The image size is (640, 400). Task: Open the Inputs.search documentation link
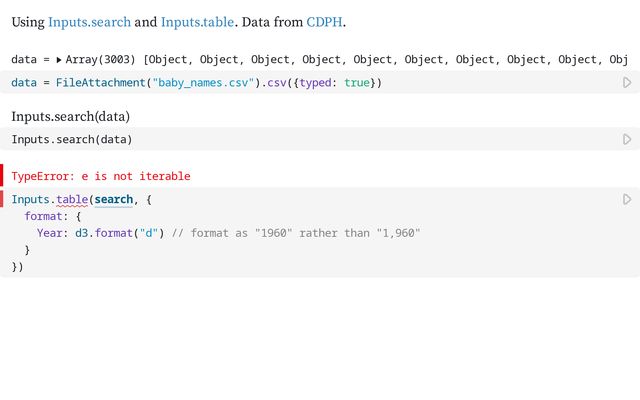click(x=89, y=21)
